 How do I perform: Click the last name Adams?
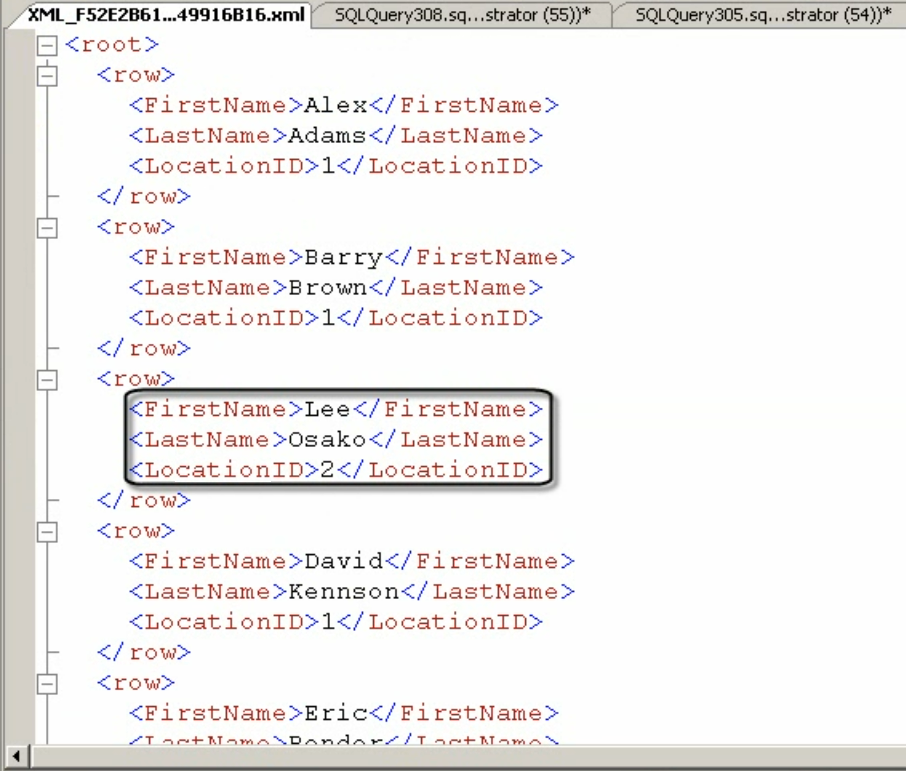[327, 136]
